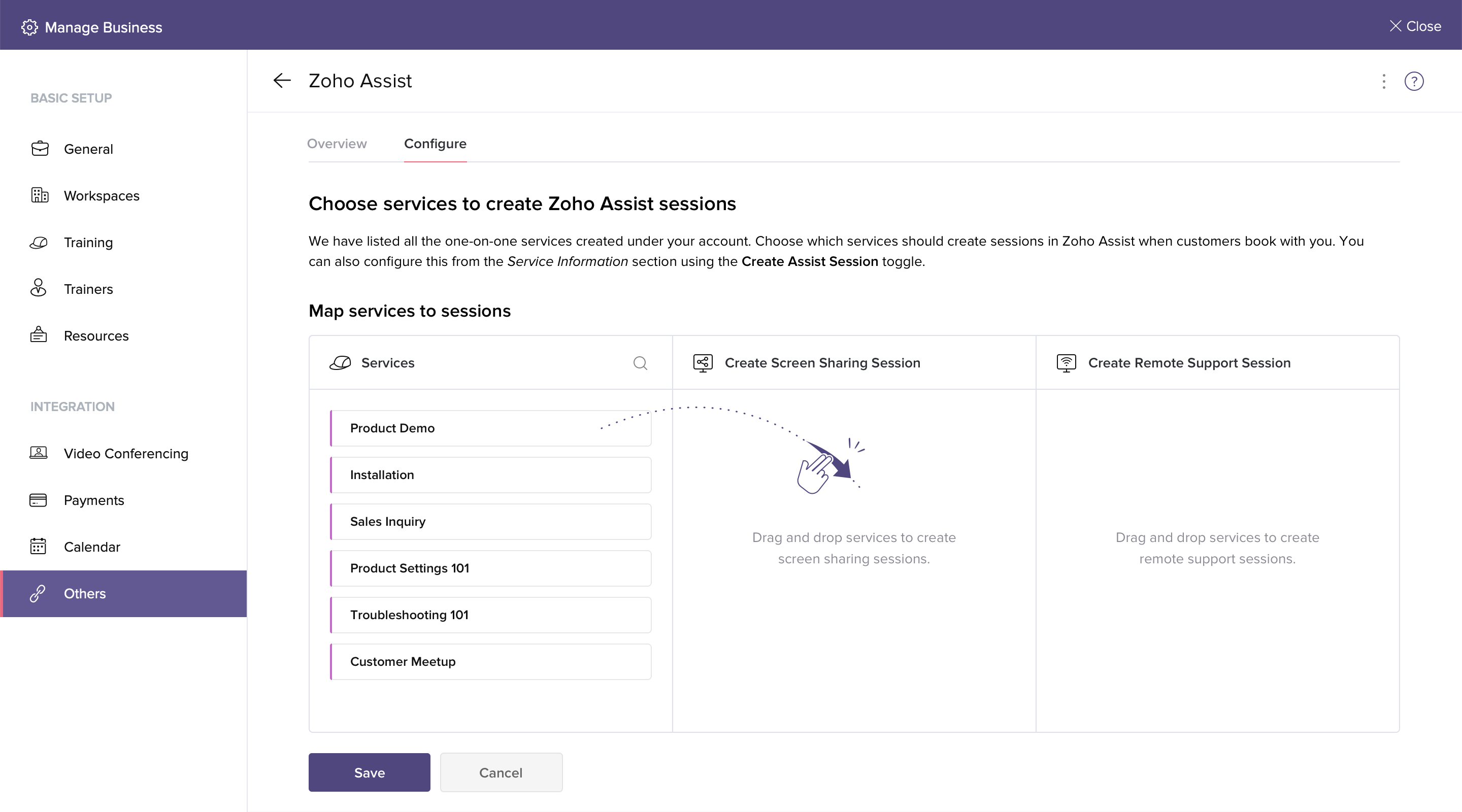This screenshot has width=1462, height=812.
Task: Open the Workspaces section
Action: click(102, 195)
